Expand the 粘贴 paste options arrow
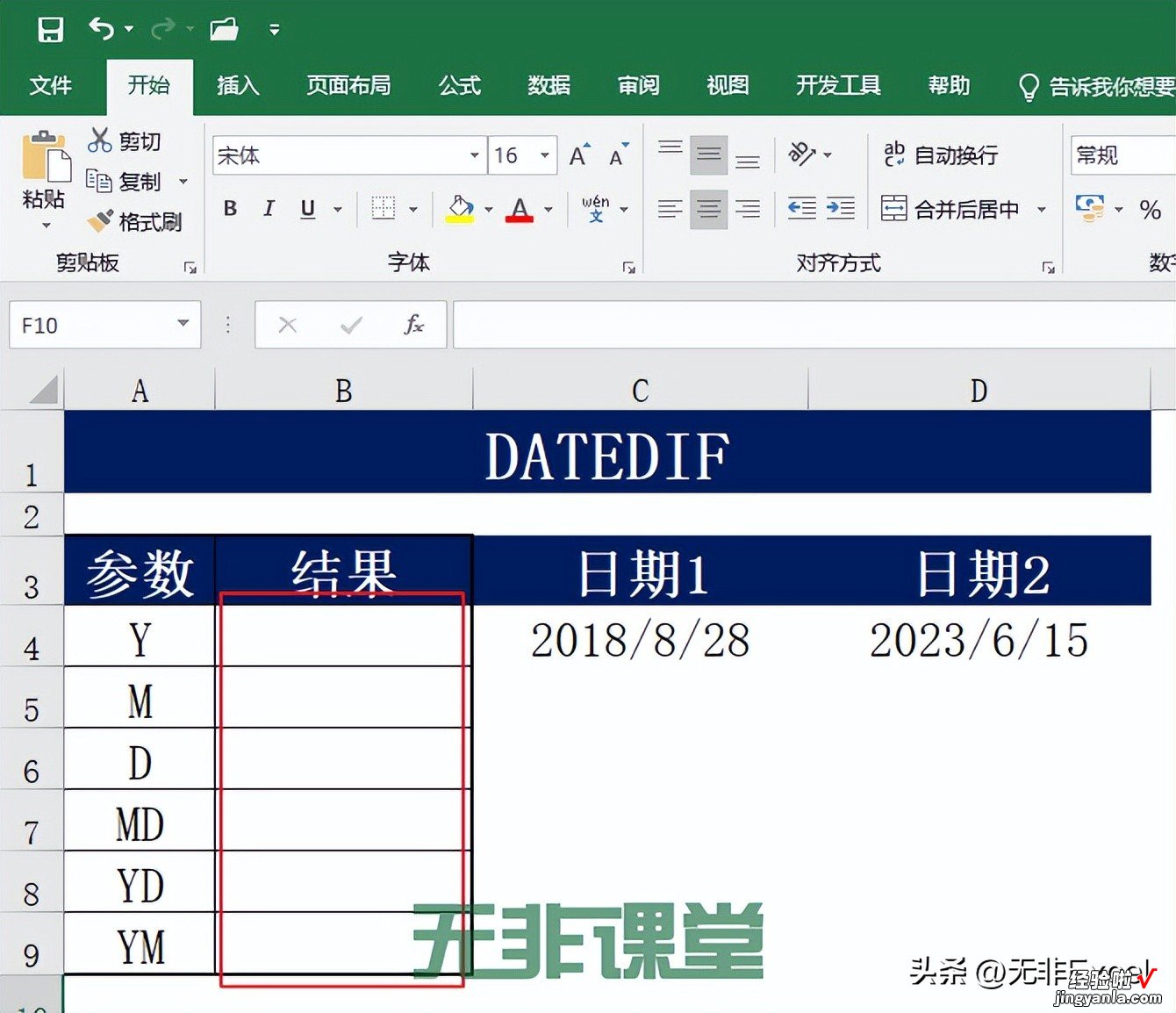 pyautogui.click(x=47, y=226)
